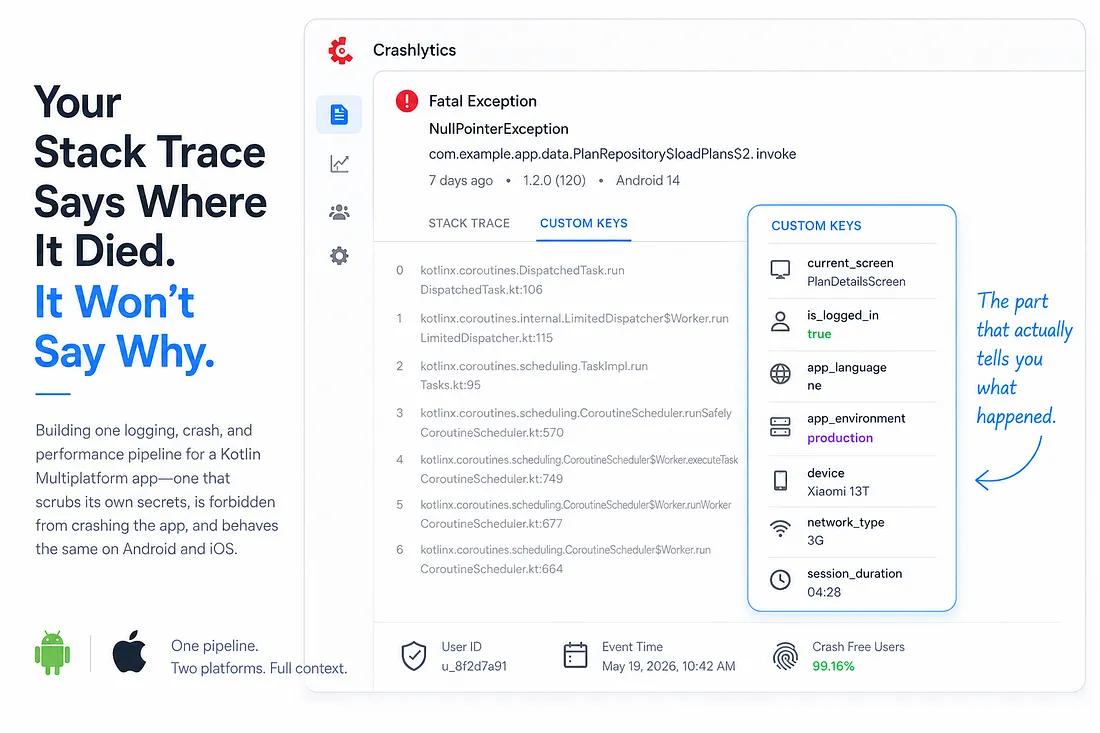The width and height of the screenshot is (1100, 733).
Task: Click 'One pipeline.' caption text
Action: click(x=215, y=645)
